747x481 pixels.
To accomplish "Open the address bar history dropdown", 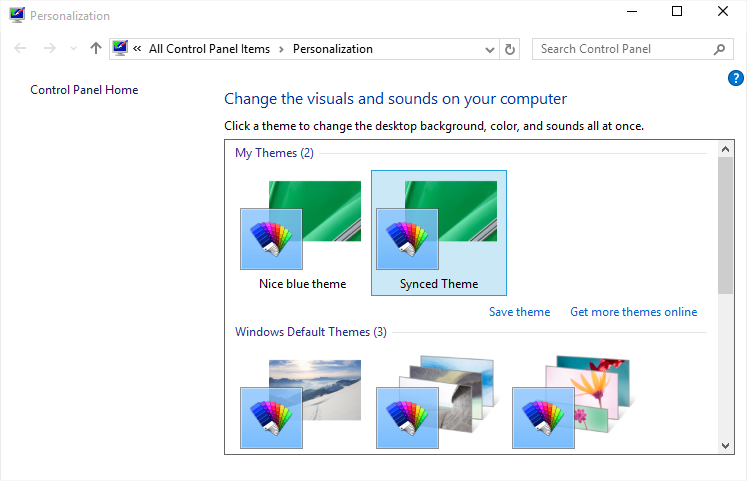I will (489, 49).
